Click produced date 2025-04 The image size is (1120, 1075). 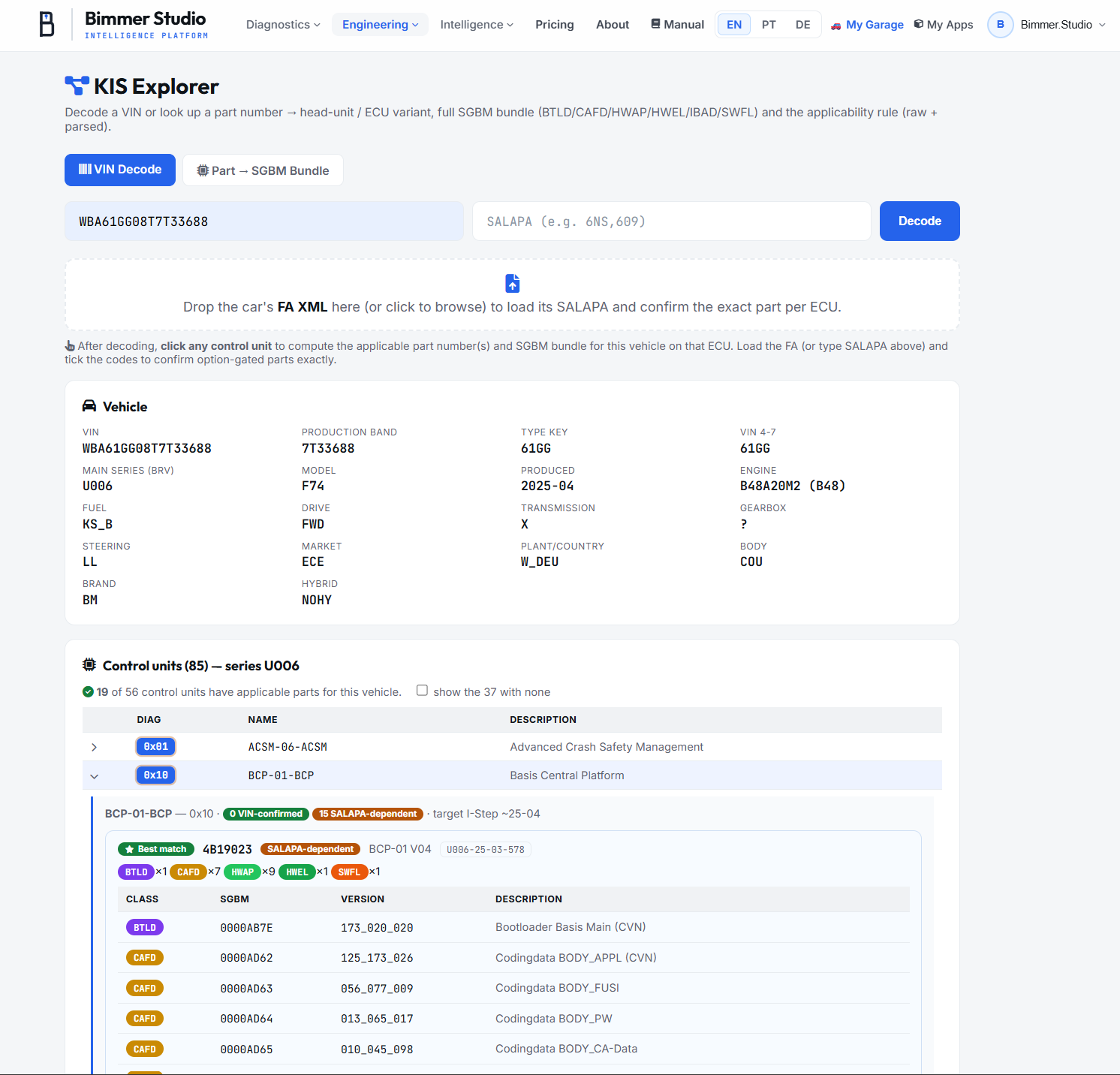547,486
